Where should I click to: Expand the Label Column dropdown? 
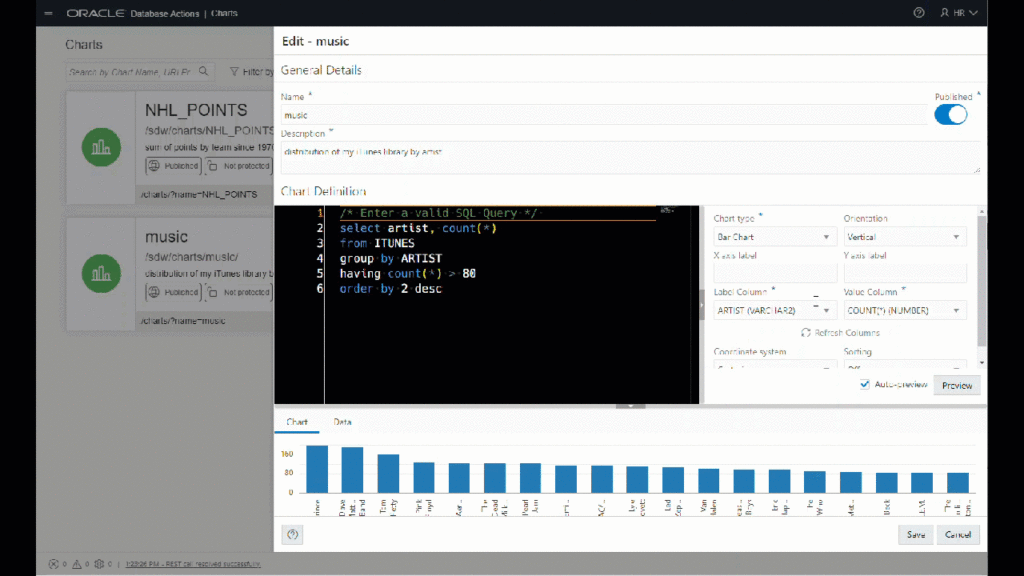click(x=775, y=311)
